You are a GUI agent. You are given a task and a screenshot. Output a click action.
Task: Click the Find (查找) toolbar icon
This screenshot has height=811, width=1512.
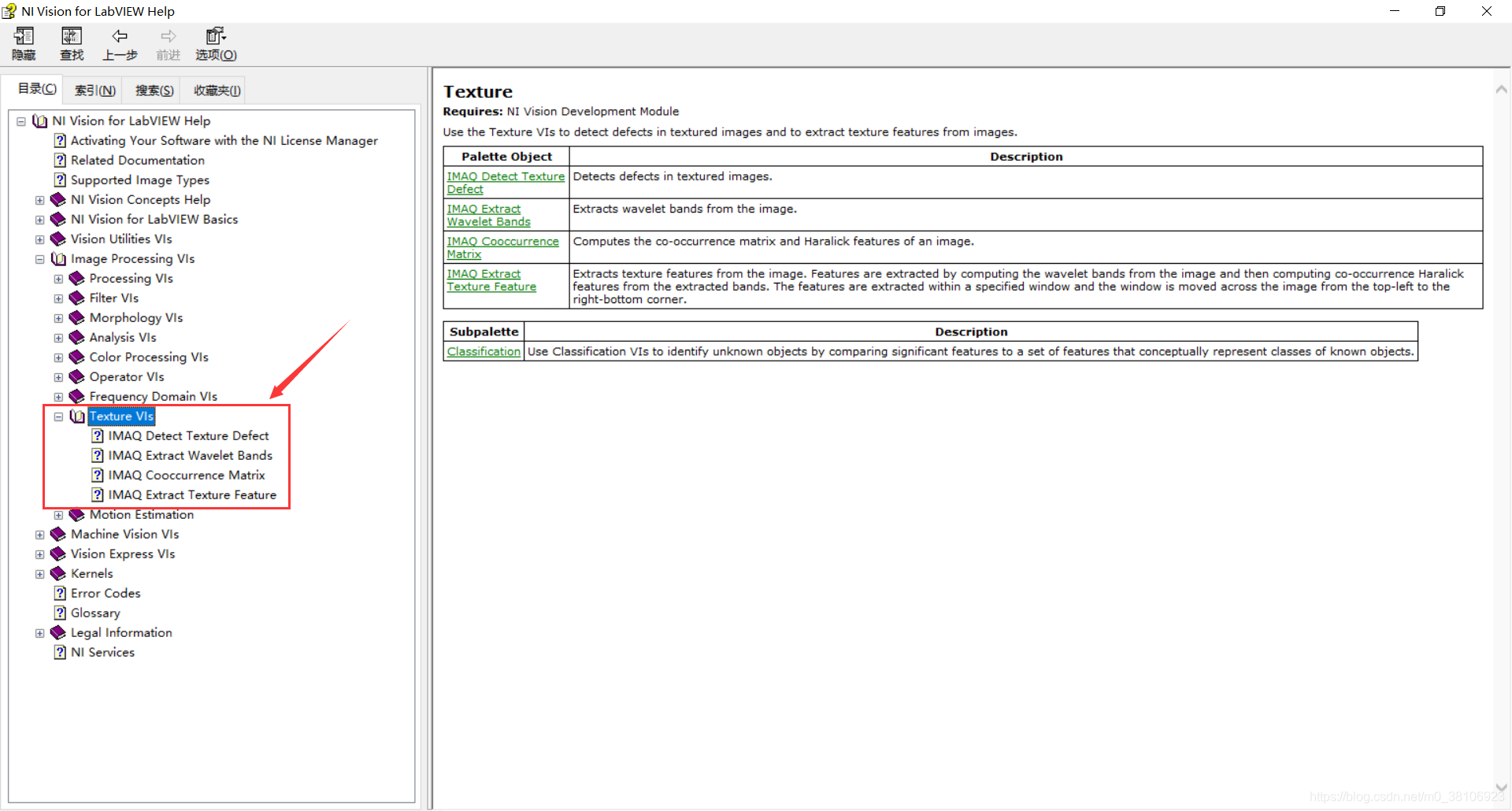(x=72, y=36)
